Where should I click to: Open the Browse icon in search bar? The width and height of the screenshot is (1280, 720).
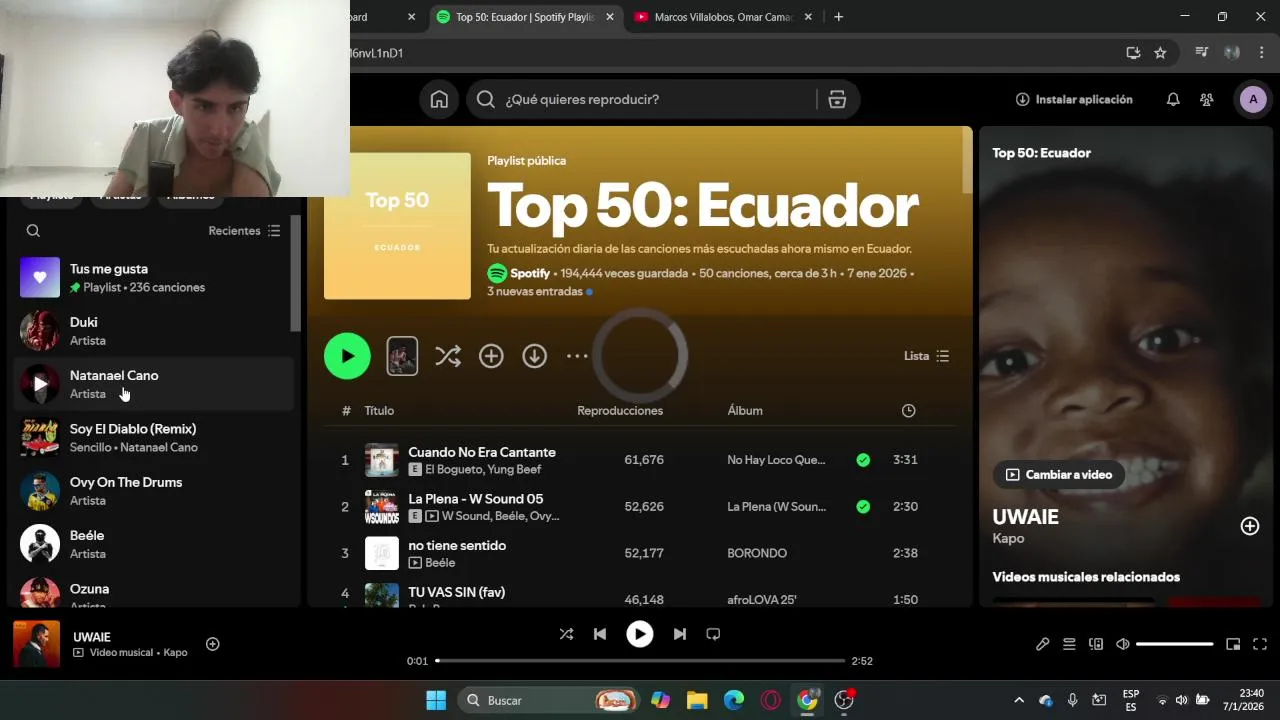point(837,99)
